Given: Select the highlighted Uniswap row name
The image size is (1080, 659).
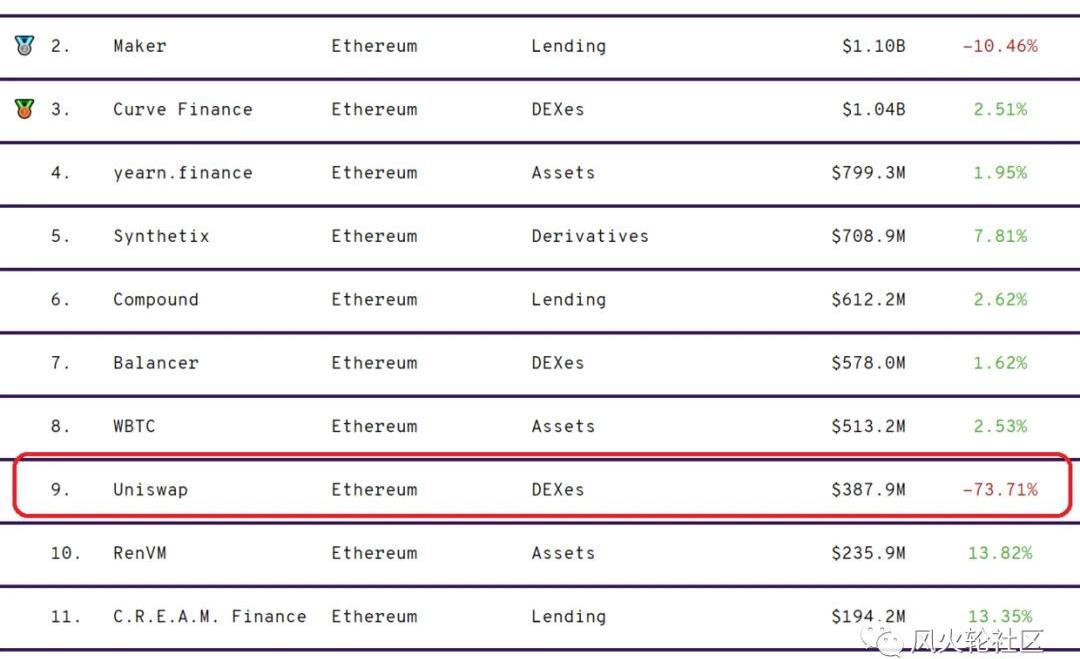Looking at the screenshot, I should (150, 490).
